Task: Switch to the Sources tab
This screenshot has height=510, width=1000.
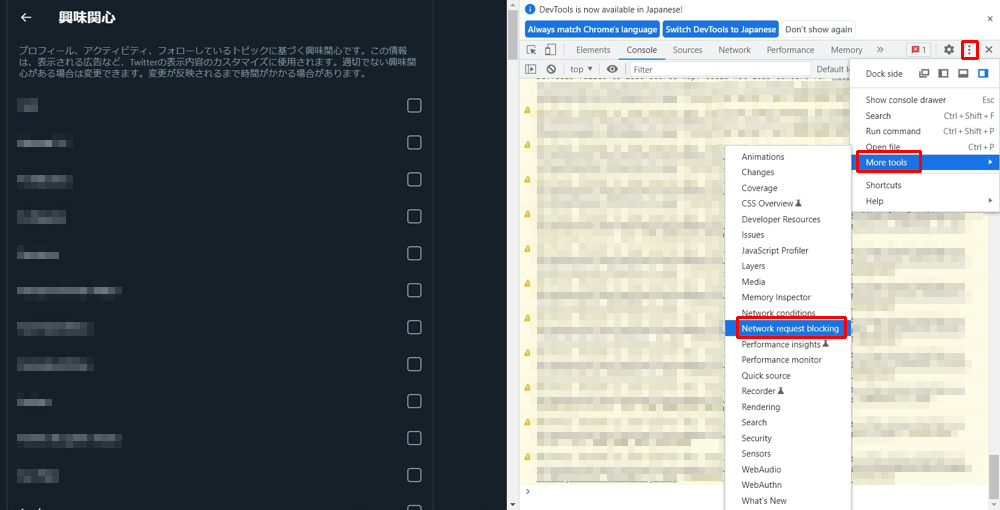Action: [x=688, y=50]
